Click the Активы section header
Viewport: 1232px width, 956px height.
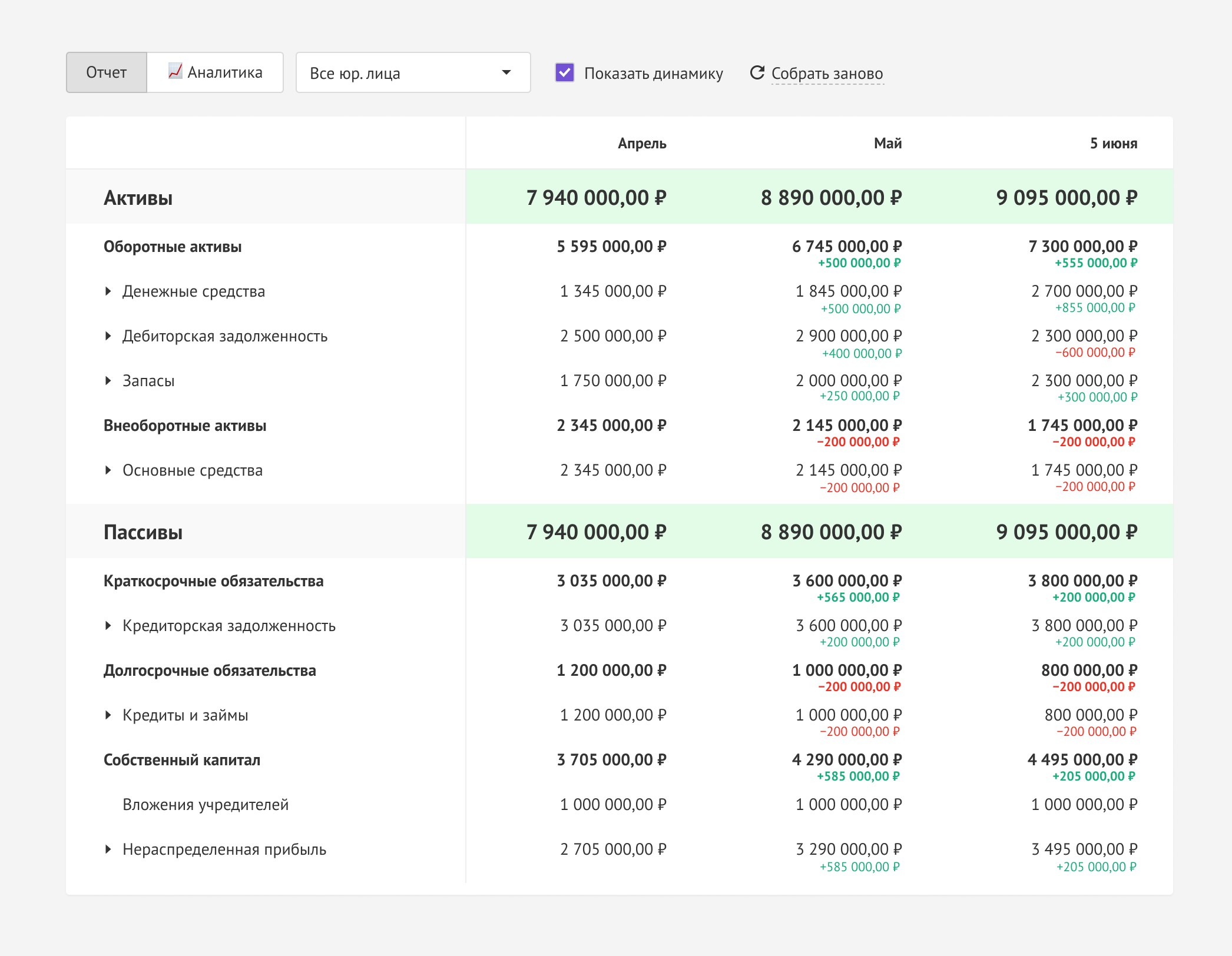138,198
